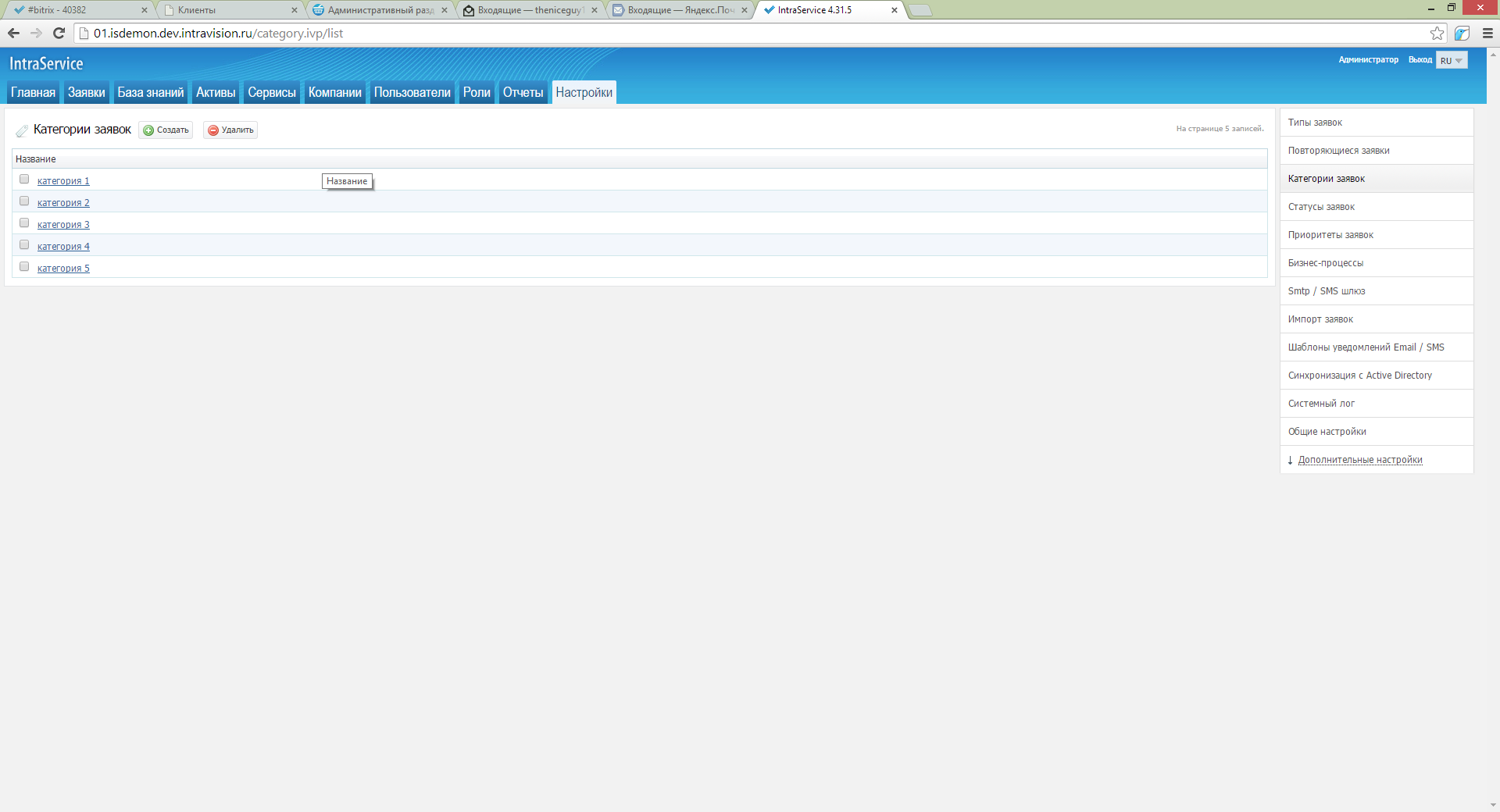Close the IntraService 4.31.5 tab

coord(895,10)
